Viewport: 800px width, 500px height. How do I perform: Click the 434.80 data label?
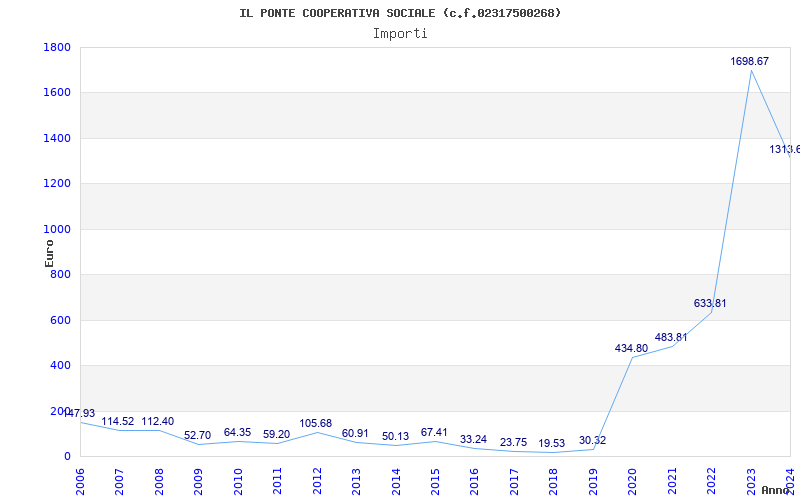click(631, 348)
